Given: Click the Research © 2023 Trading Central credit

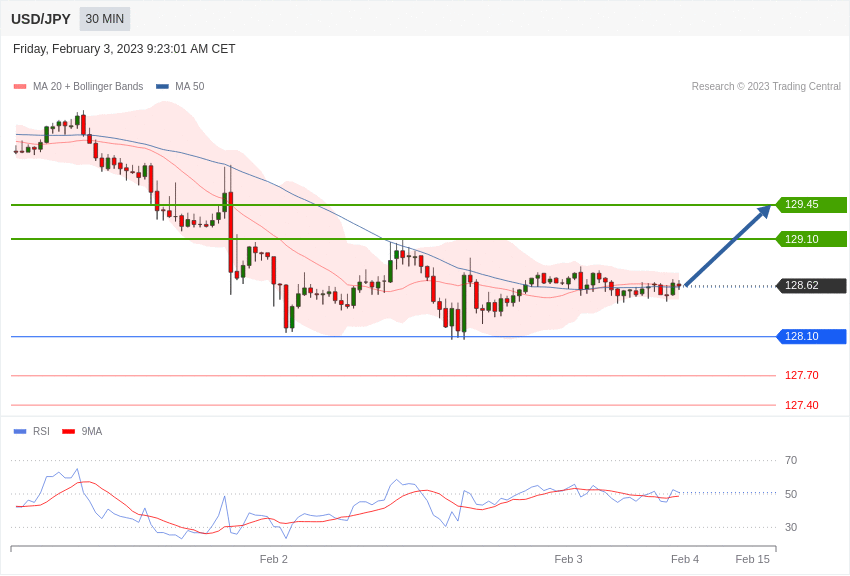Looking at the screenshot, I should pyautogui.click(x=766, y=86).
